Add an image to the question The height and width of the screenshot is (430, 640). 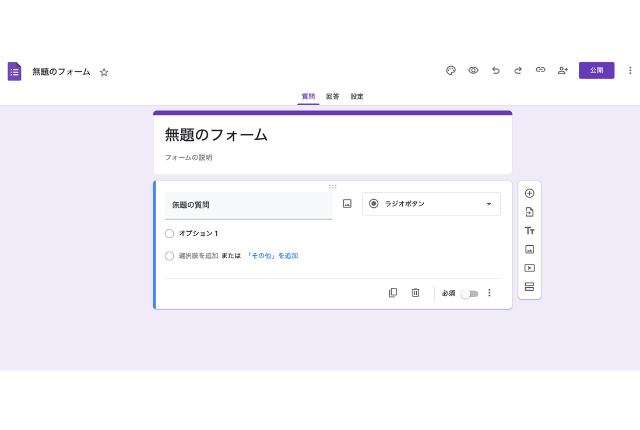click(x=347, y=204)
